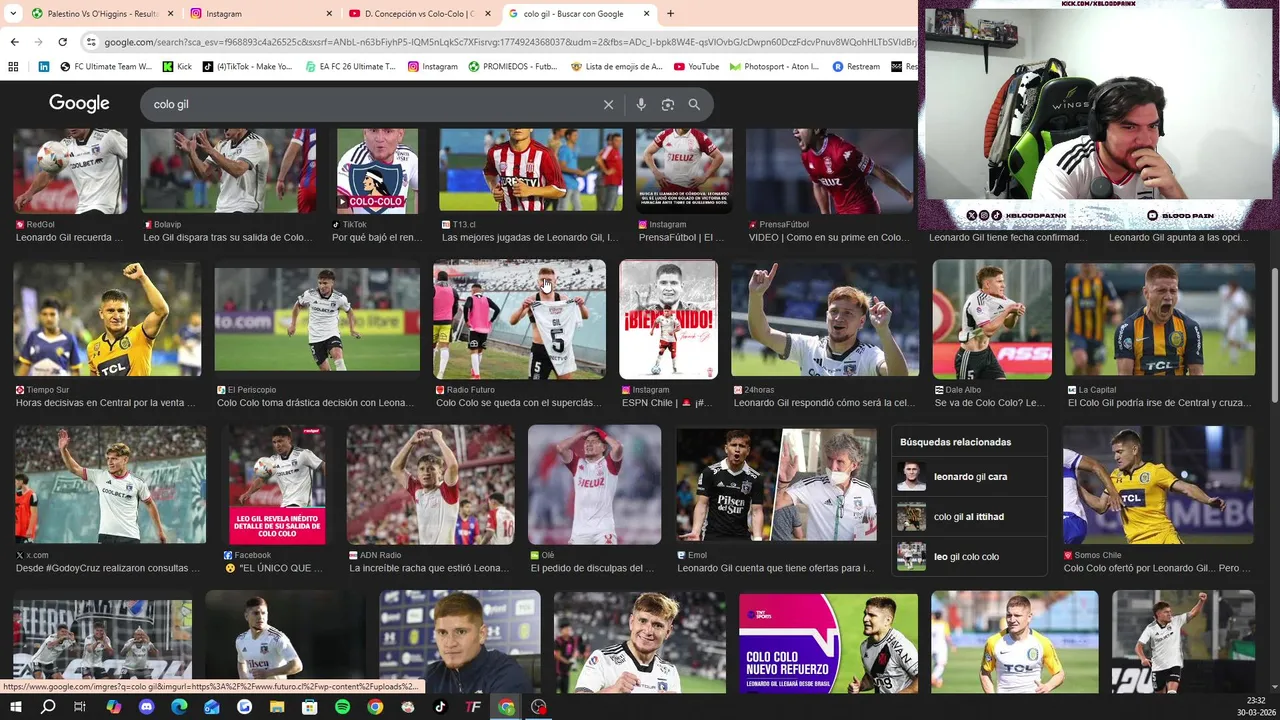This screenshot has height=720, width=1280.
Task: Open the Olé image result
Action: click(594, 485)
